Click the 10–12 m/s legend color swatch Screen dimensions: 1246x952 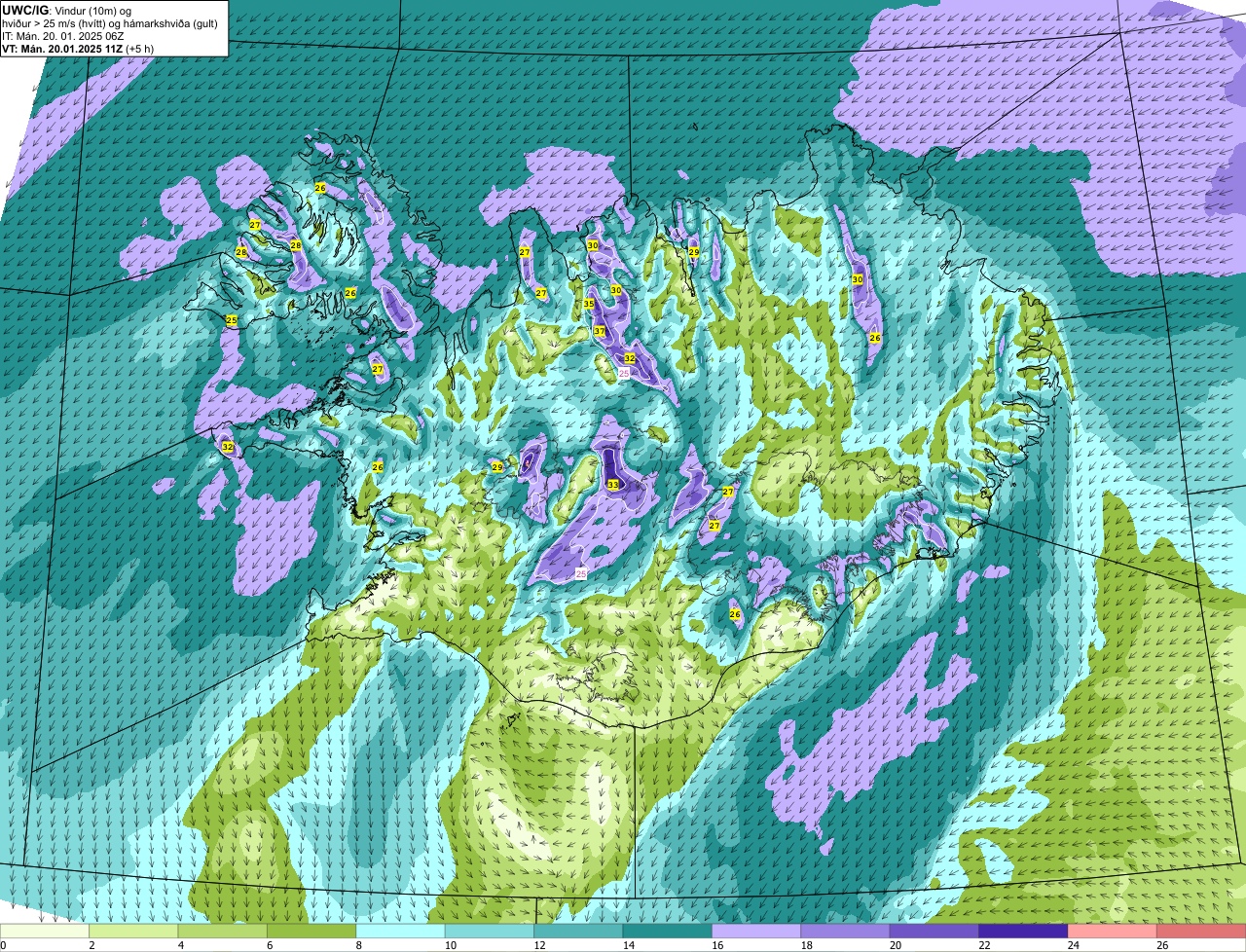490,932
